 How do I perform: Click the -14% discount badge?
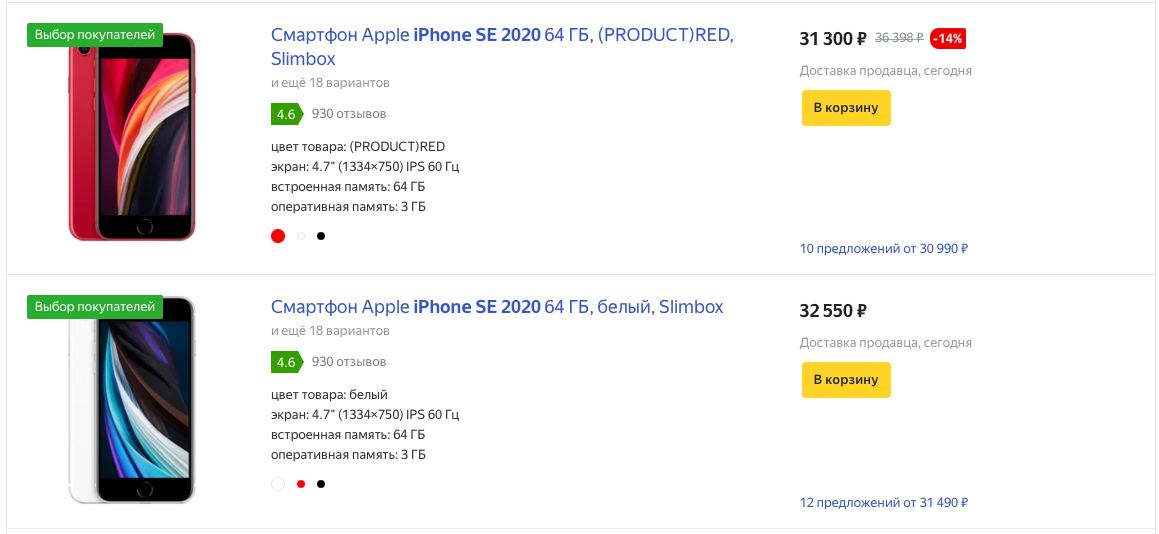pyautogui.click(x=948, y=38)
